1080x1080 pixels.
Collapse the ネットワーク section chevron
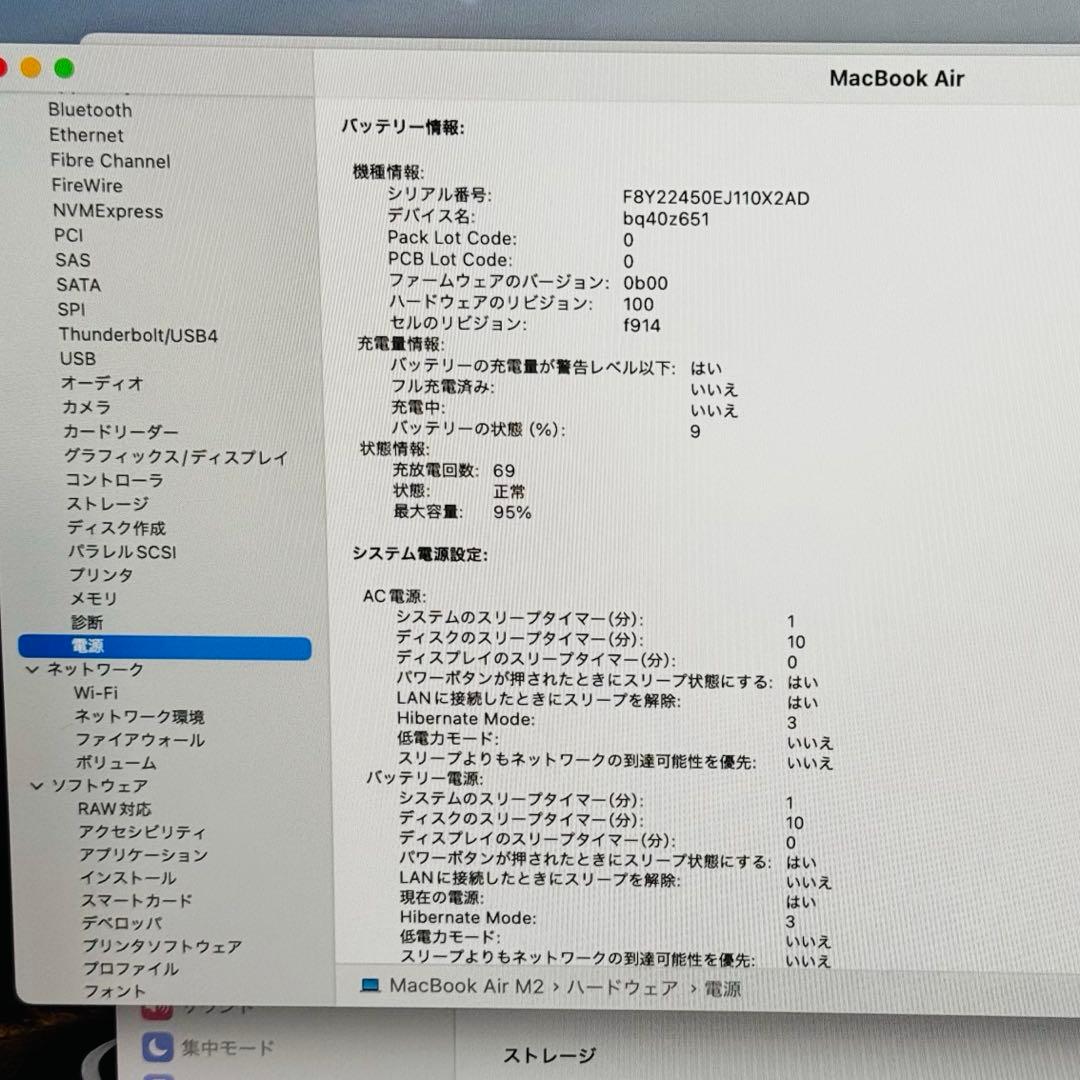[32, 669]
